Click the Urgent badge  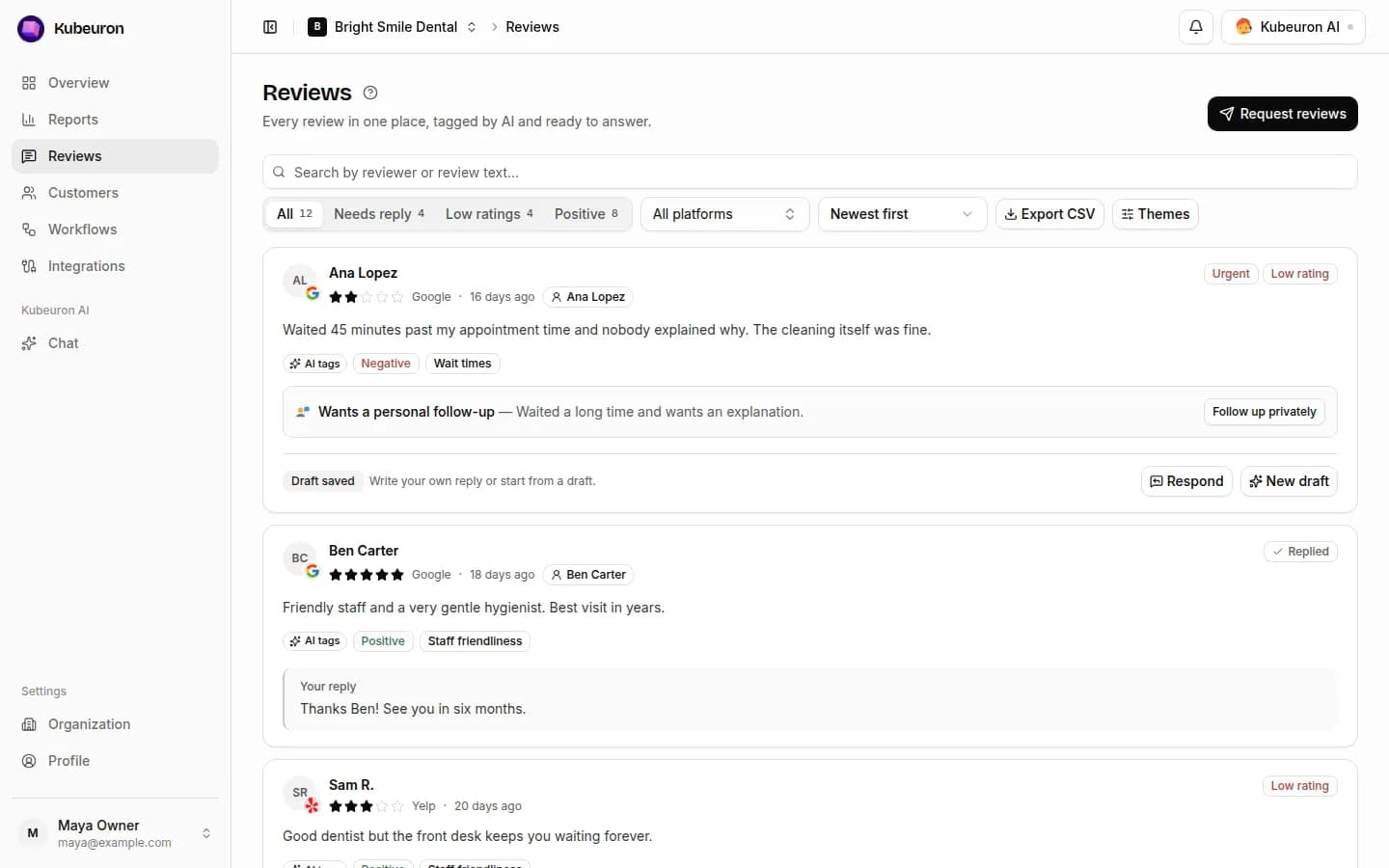coord(1231,274)
